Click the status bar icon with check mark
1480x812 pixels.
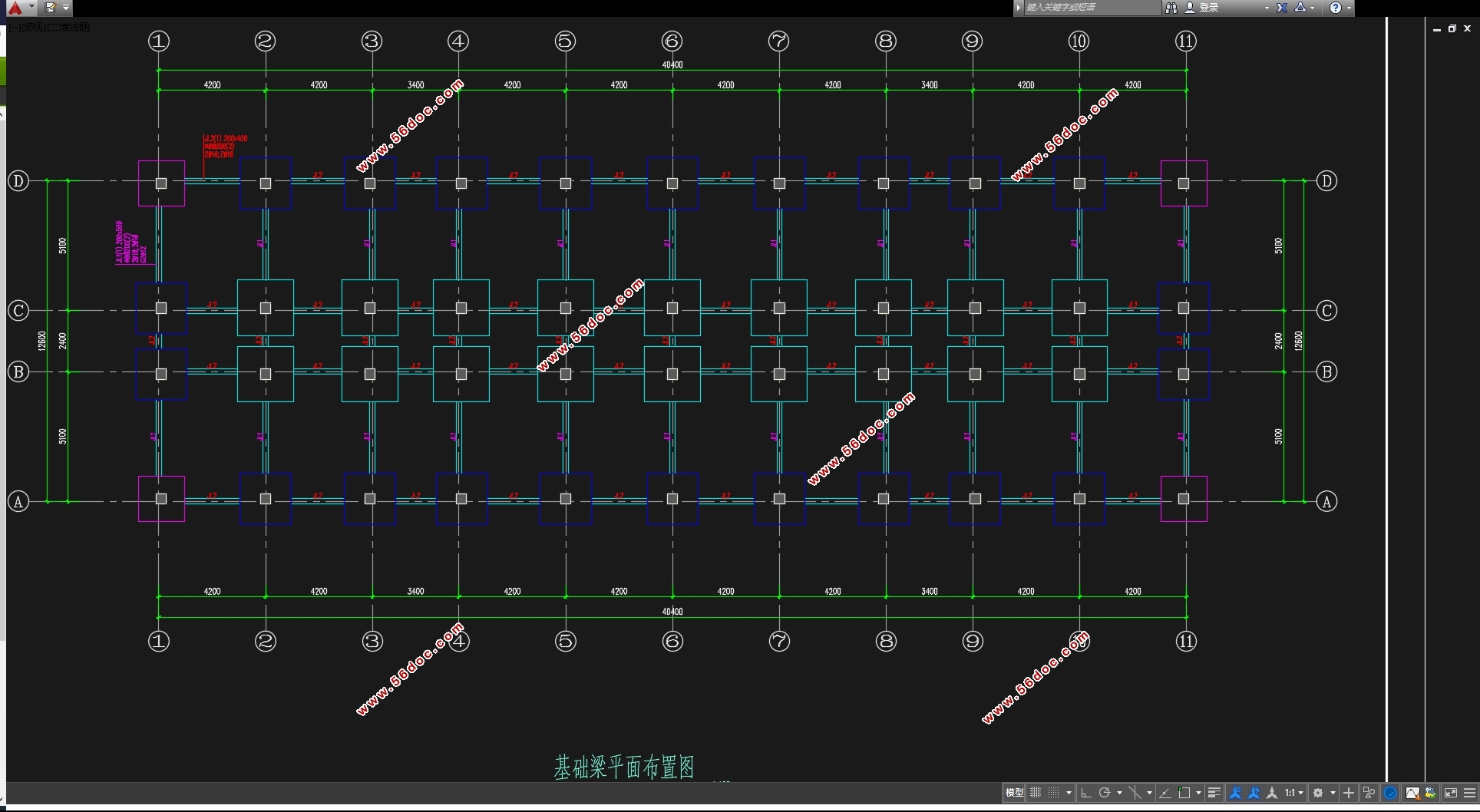point(1431,793)
